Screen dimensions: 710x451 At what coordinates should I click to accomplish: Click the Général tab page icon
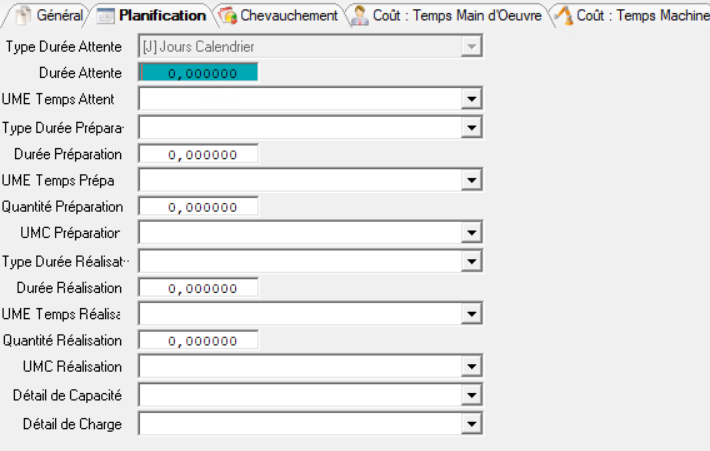pyautogui.click(x=22, y=16)
